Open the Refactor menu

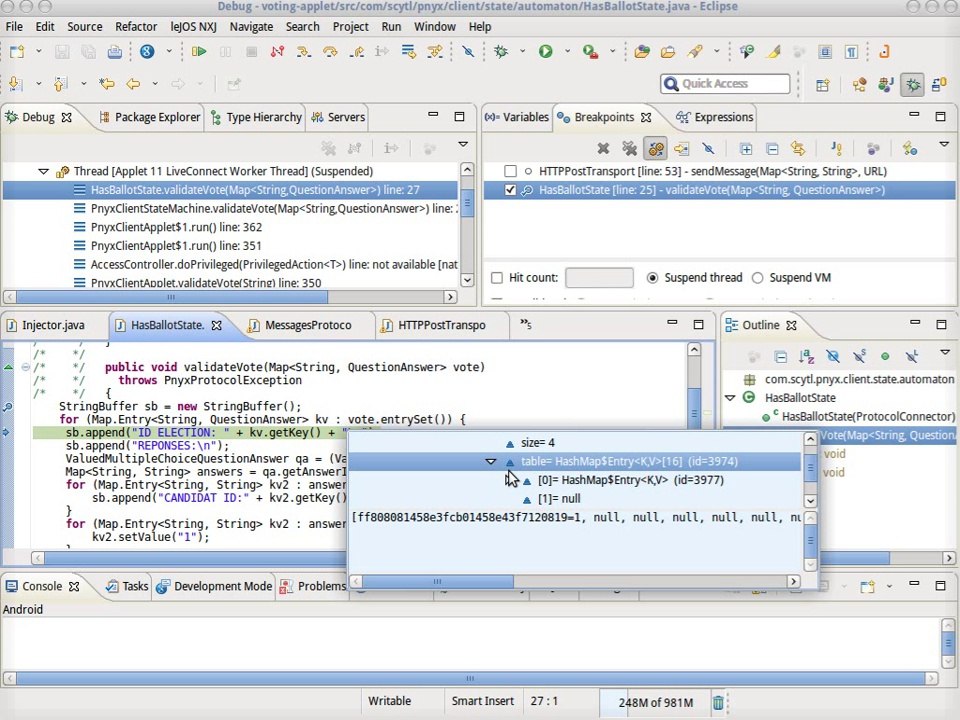coord(136,27)
